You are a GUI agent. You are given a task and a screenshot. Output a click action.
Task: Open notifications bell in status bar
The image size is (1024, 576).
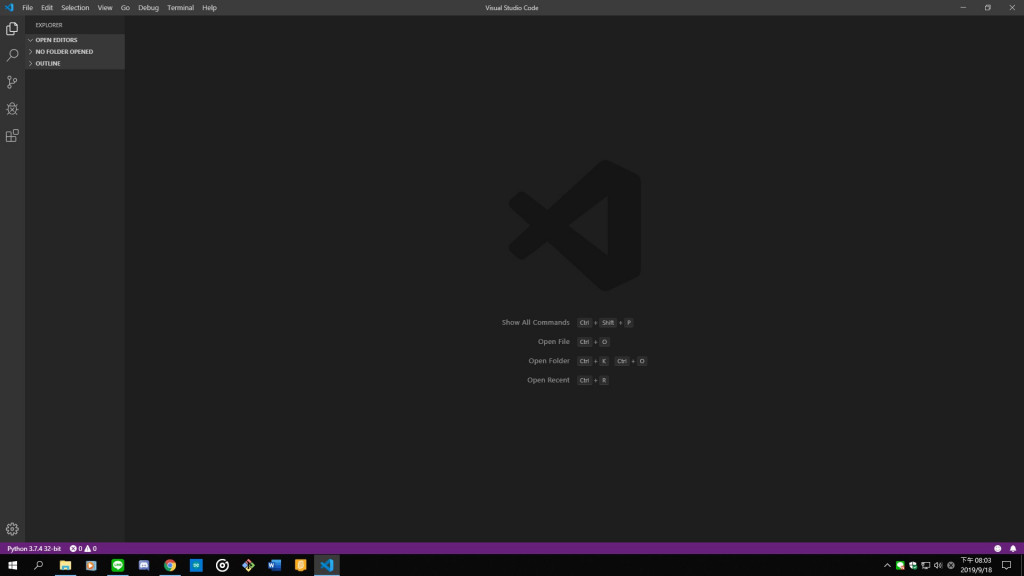[x=1013, y=549]
